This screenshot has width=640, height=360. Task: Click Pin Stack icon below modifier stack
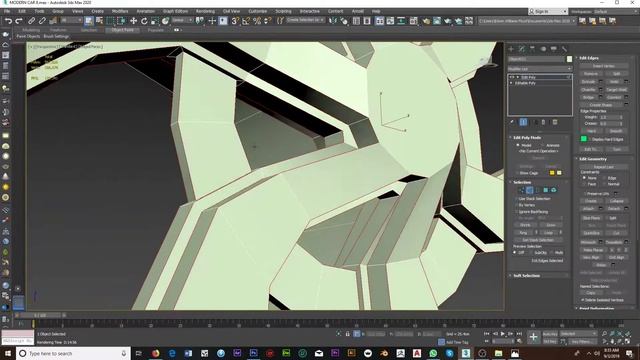point(512,122)
